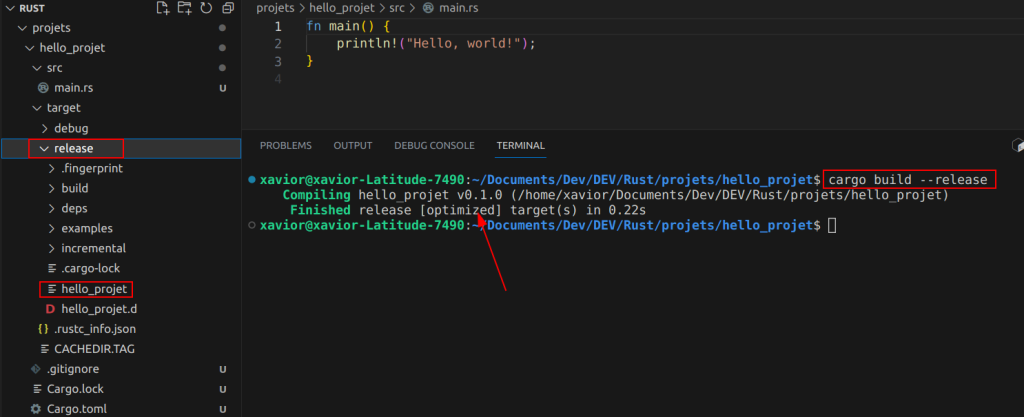This screenshot has height=417, width=1024.
Task: Click the U git status badge next to Cargo.toml
Action: click(223, 409)
